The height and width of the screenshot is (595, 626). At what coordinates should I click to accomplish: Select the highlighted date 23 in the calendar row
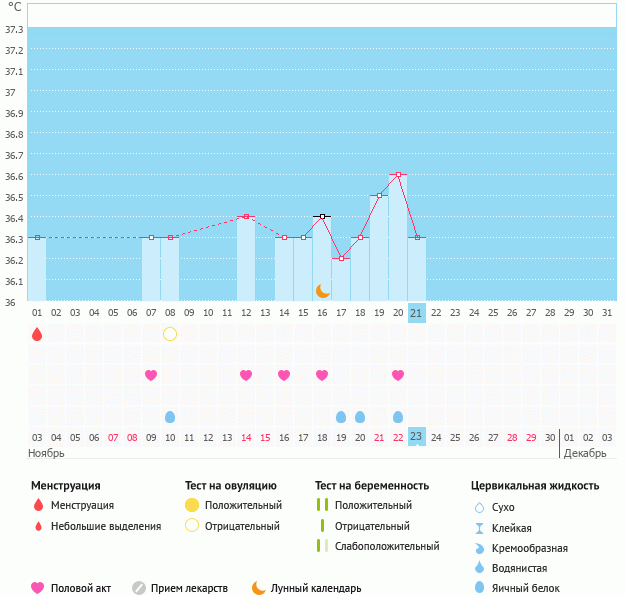pos(417,437)
